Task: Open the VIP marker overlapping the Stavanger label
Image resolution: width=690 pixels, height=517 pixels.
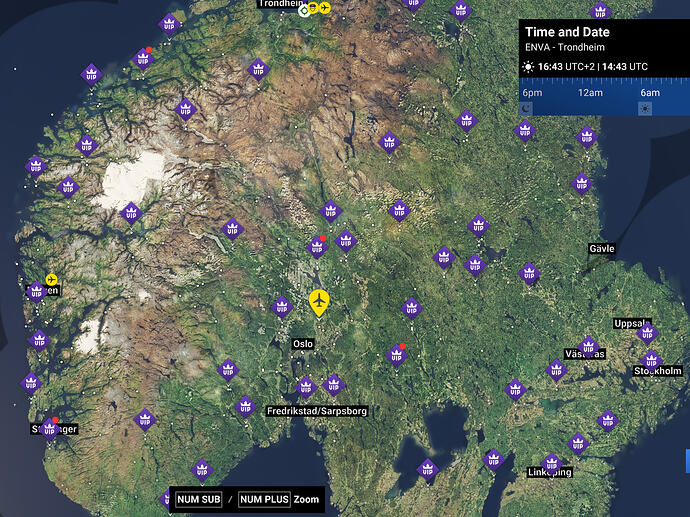Action: point(50,429)
